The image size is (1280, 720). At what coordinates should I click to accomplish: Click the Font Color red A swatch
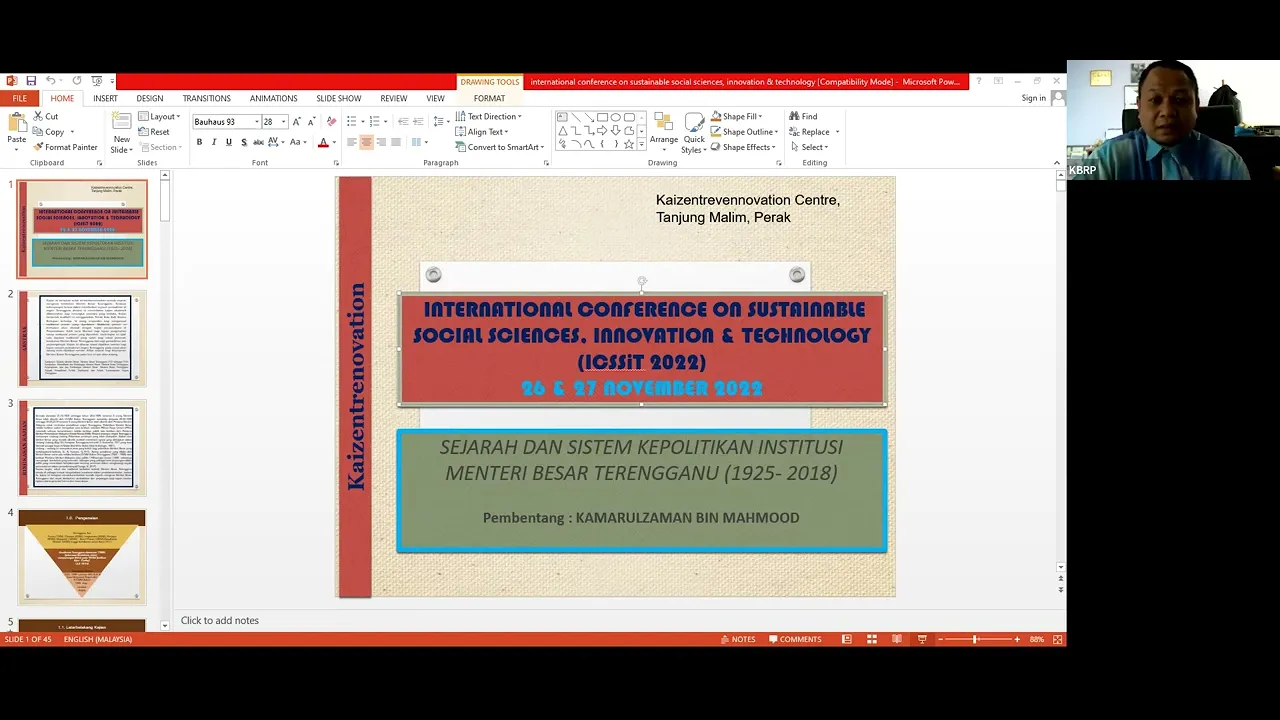pyautogui.click(x=322, y=143)
